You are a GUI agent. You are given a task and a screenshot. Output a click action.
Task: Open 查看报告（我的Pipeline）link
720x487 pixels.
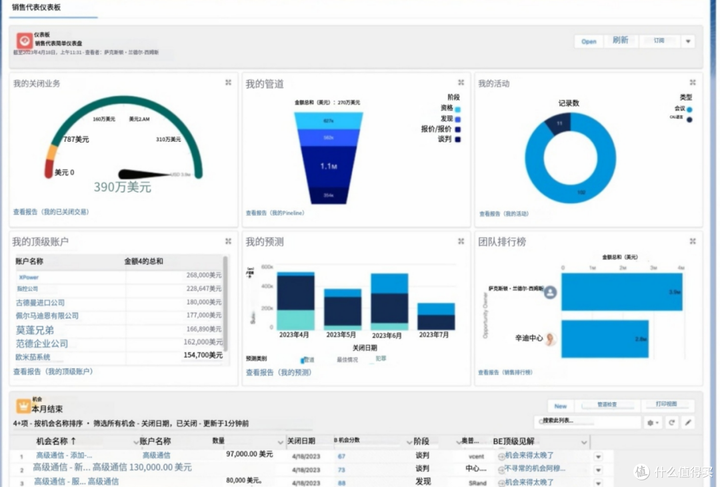(275, 213)
